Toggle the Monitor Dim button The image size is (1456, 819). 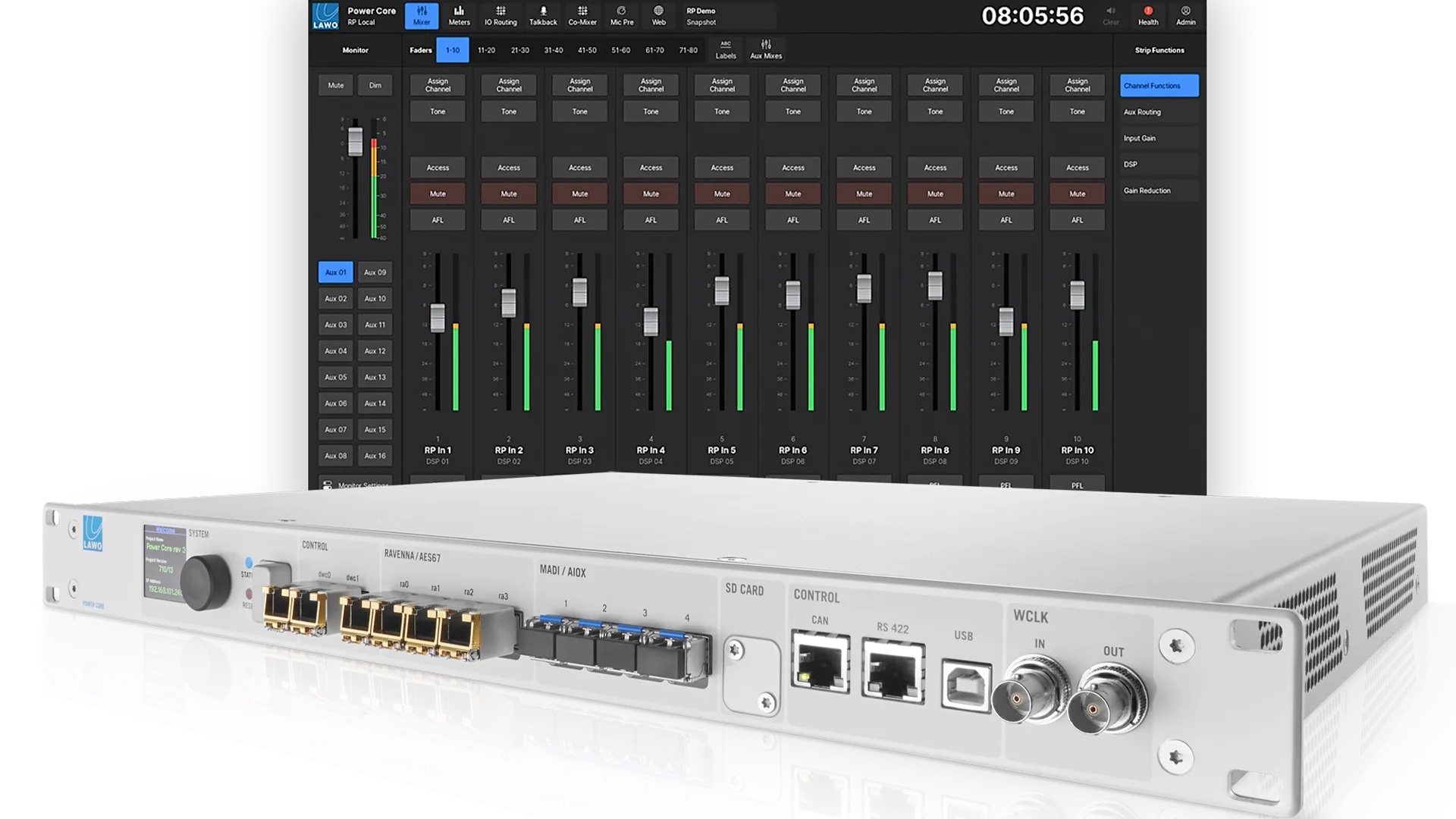point(375,85)
